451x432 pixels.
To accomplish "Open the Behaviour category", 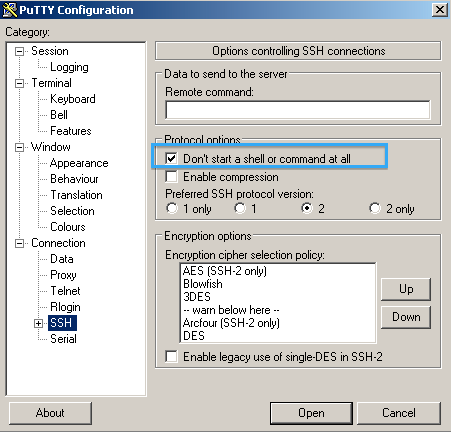I will (74, 179).
